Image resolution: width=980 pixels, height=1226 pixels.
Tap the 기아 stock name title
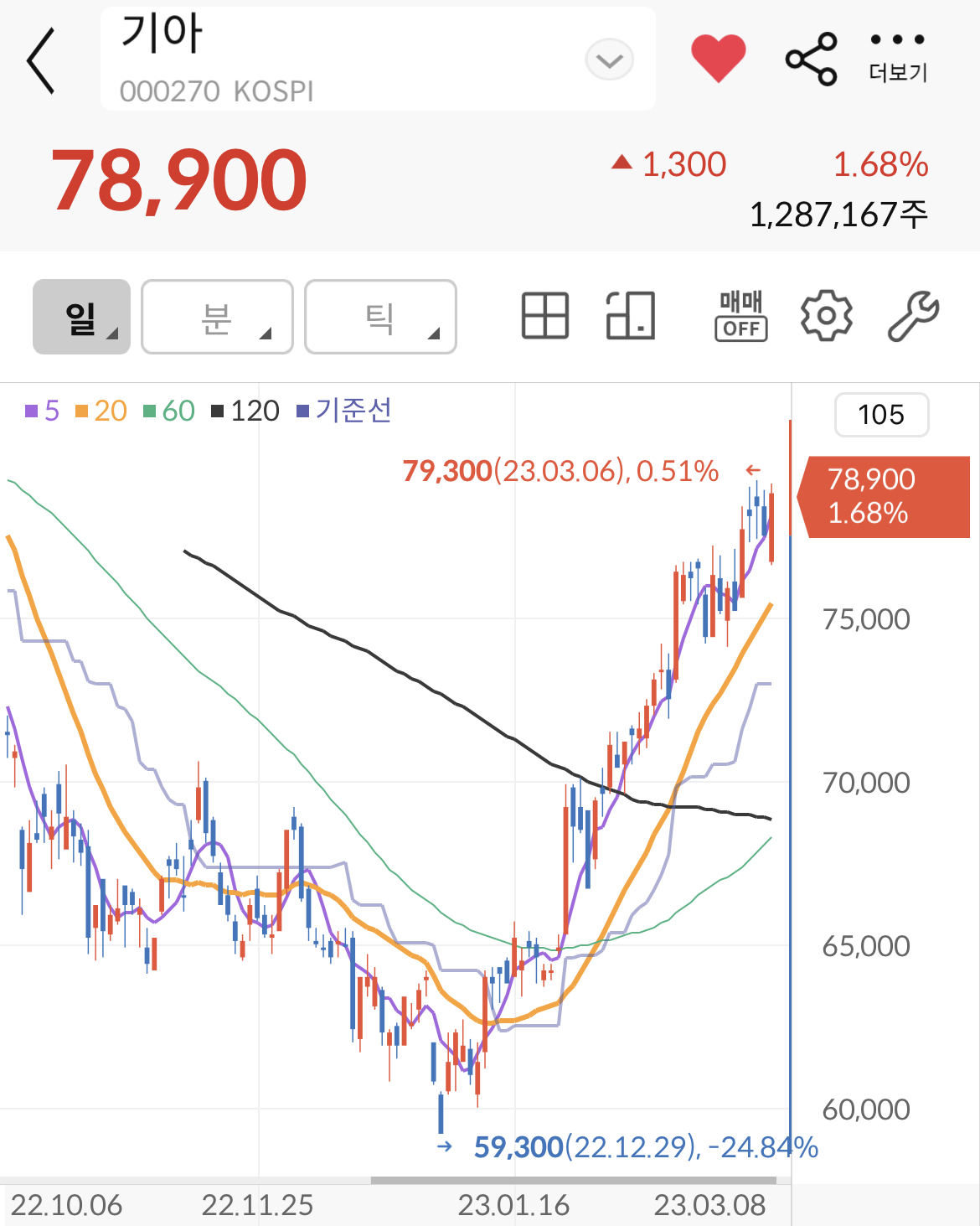162,34
